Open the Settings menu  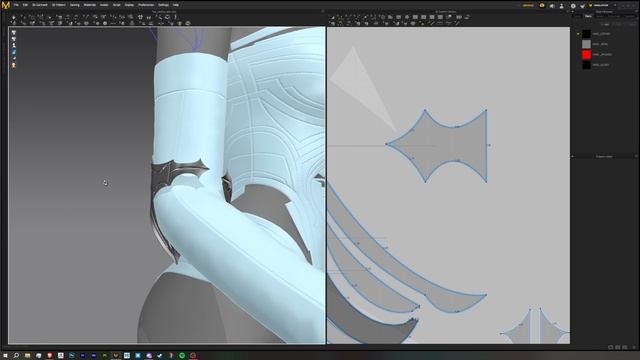point(163,5)
